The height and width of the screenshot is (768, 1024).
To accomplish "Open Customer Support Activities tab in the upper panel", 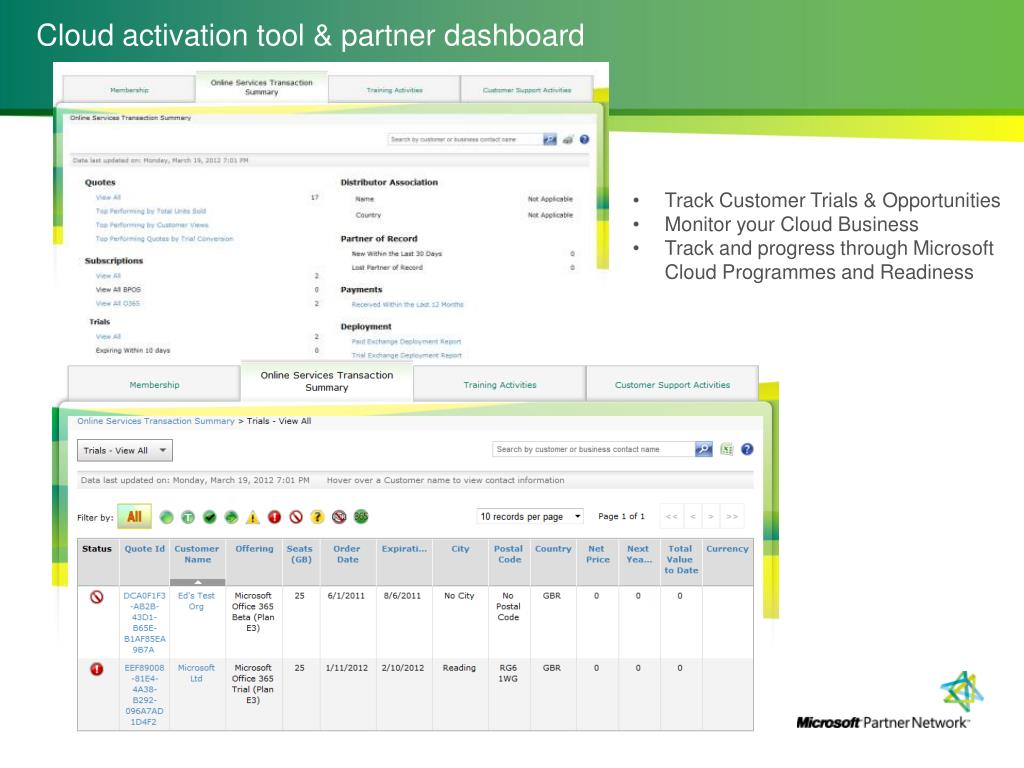I will (527, 90).
